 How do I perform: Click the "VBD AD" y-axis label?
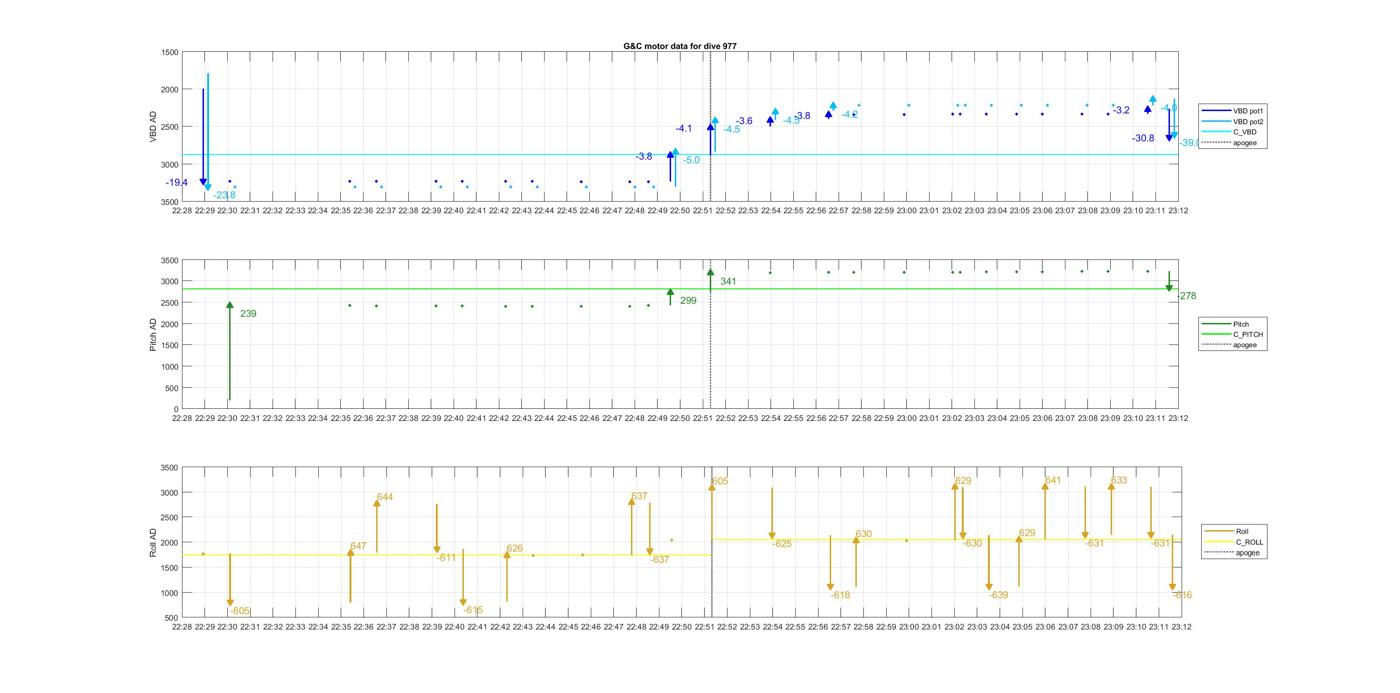point(153,125)
